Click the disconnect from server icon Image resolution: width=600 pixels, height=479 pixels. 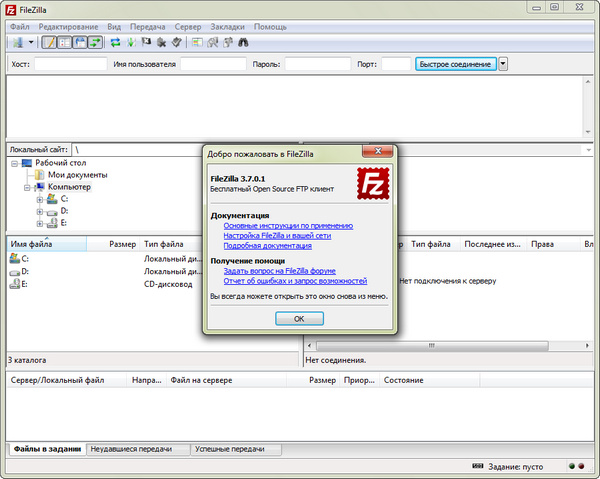pos(161,43)
